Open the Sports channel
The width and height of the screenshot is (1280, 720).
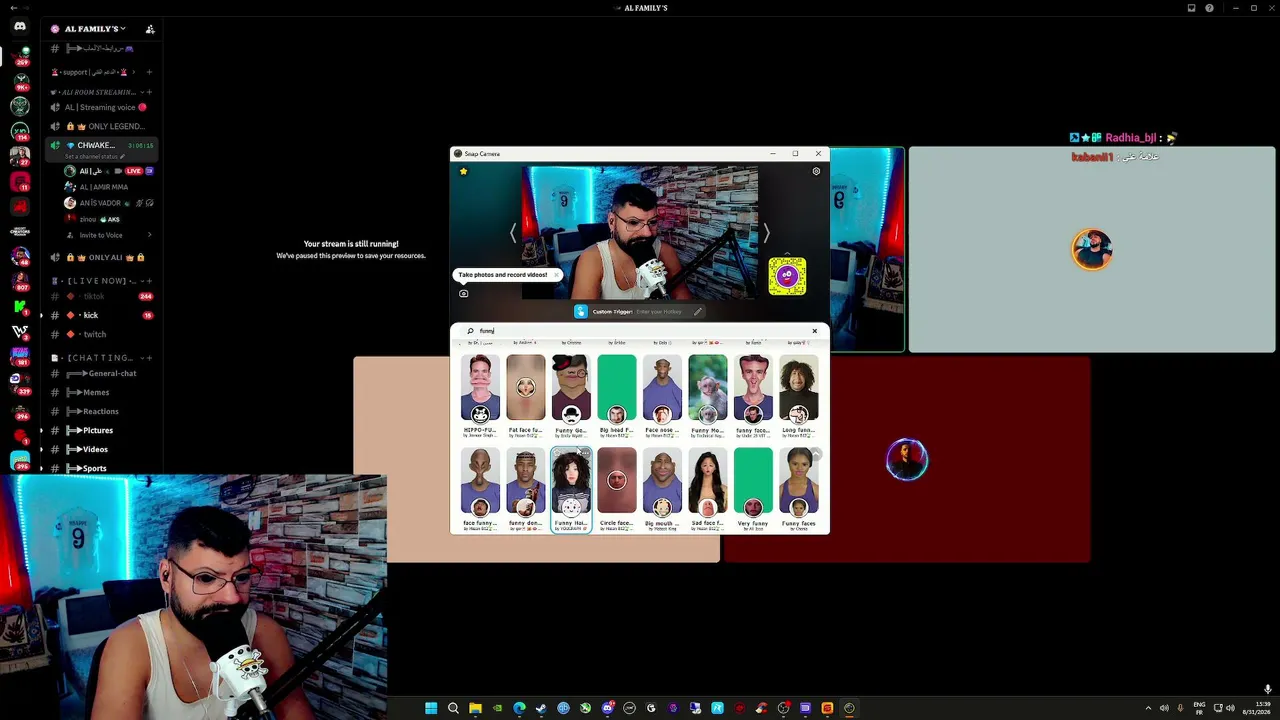click(x=102, y=468)
